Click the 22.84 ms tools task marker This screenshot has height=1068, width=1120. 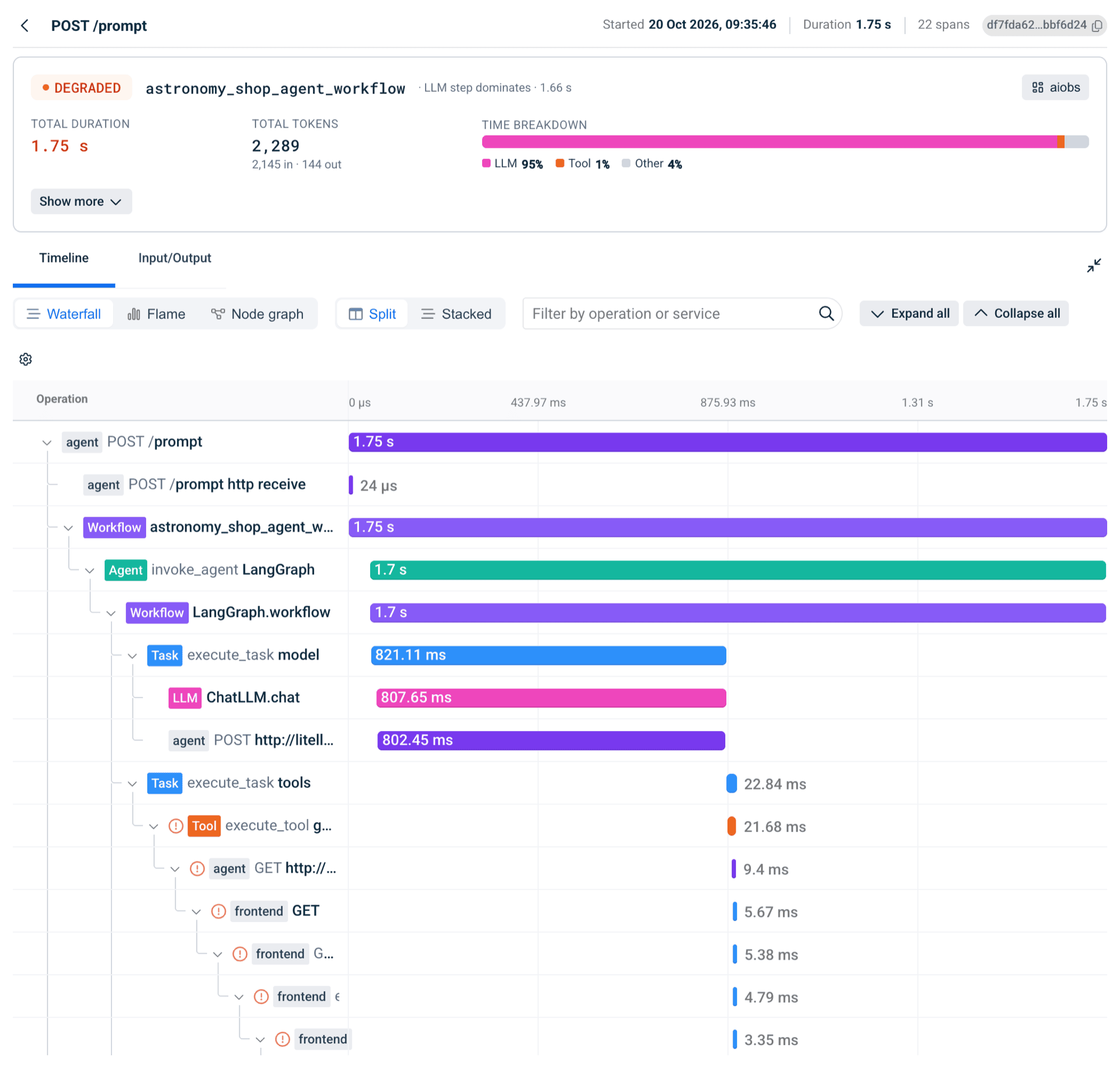731,784
